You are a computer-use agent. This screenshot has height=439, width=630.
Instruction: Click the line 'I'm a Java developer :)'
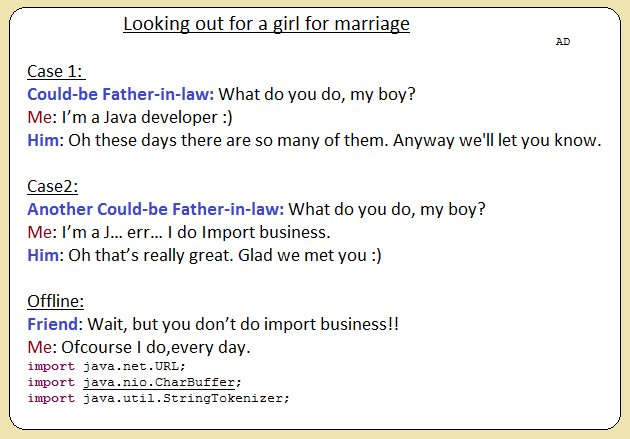tap(147, 117)
